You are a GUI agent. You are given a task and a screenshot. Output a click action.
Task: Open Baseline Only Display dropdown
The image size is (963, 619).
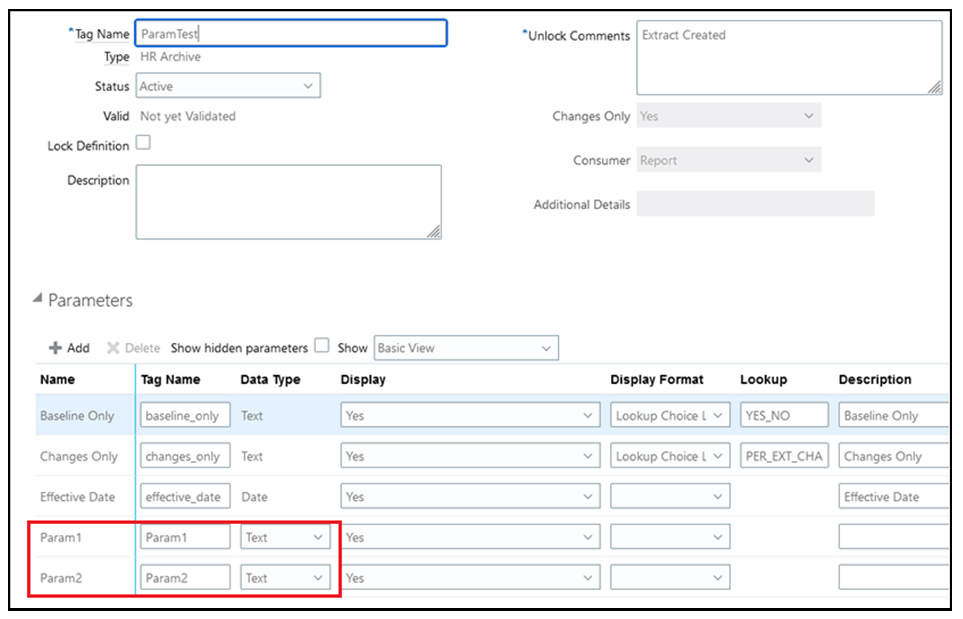470,416
